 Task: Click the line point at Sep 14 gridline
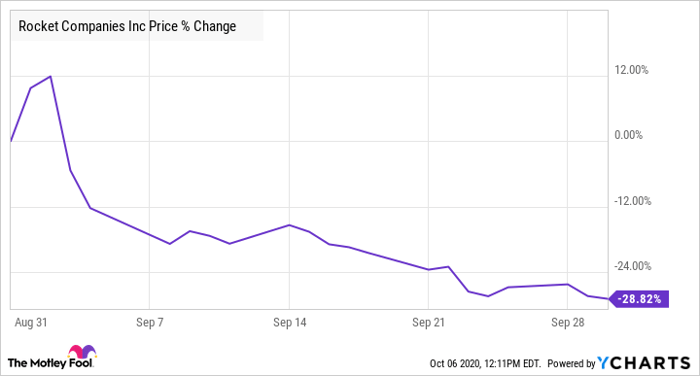coord(289,225)
